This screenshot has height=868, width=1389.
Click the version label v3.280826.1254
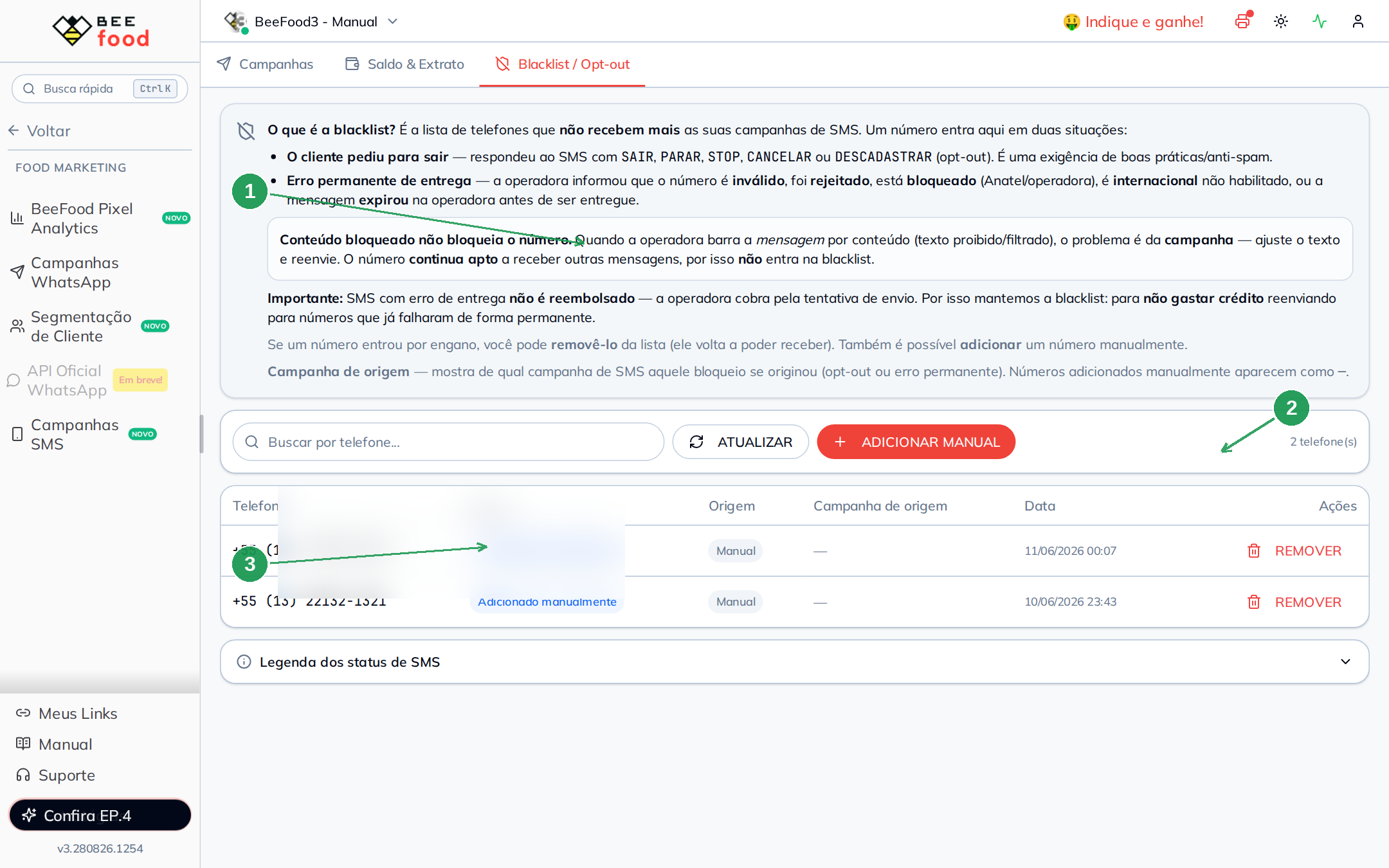tap(100, 849)
